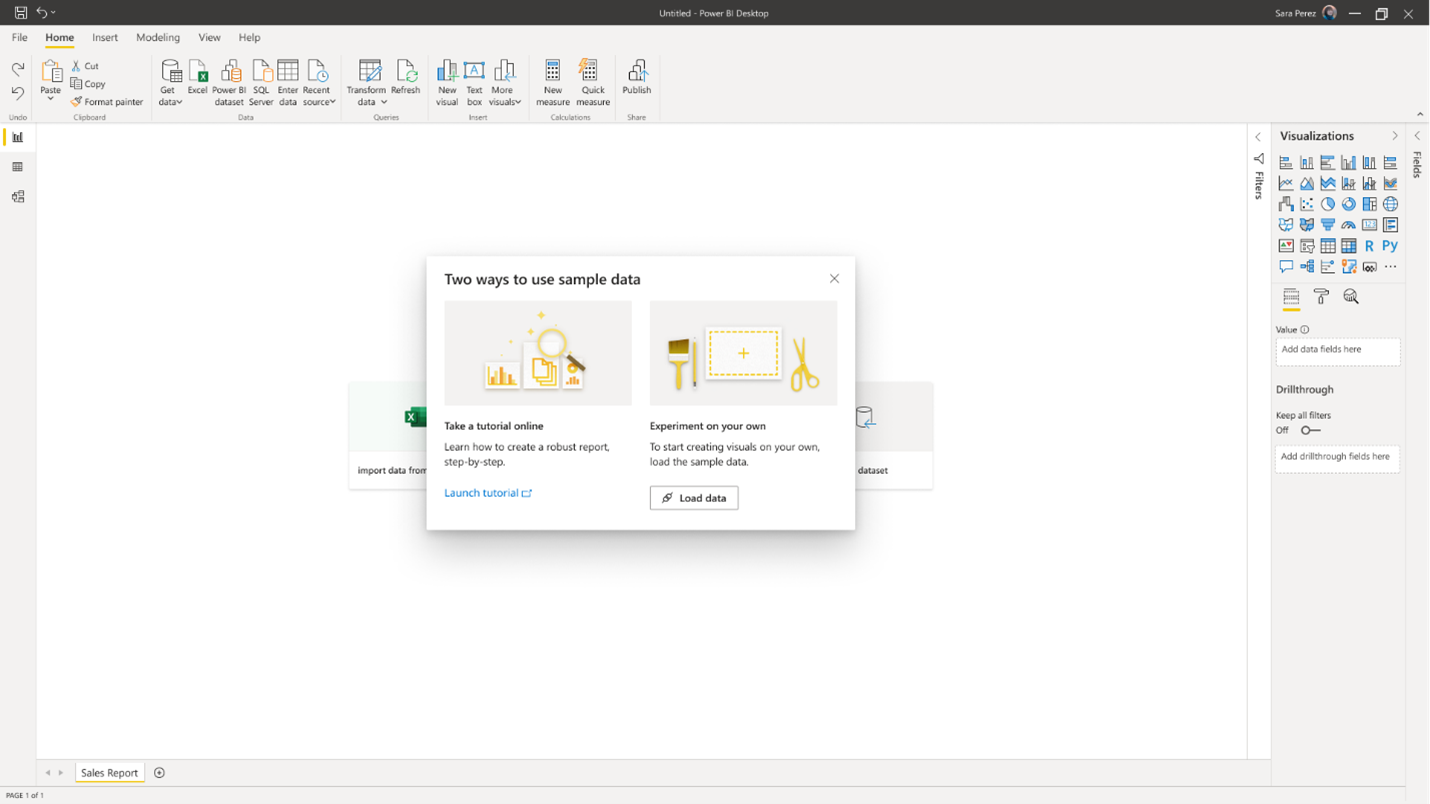Expand the Recent sources dropdown
This screenshot has height=804, width=1430.
319,82
